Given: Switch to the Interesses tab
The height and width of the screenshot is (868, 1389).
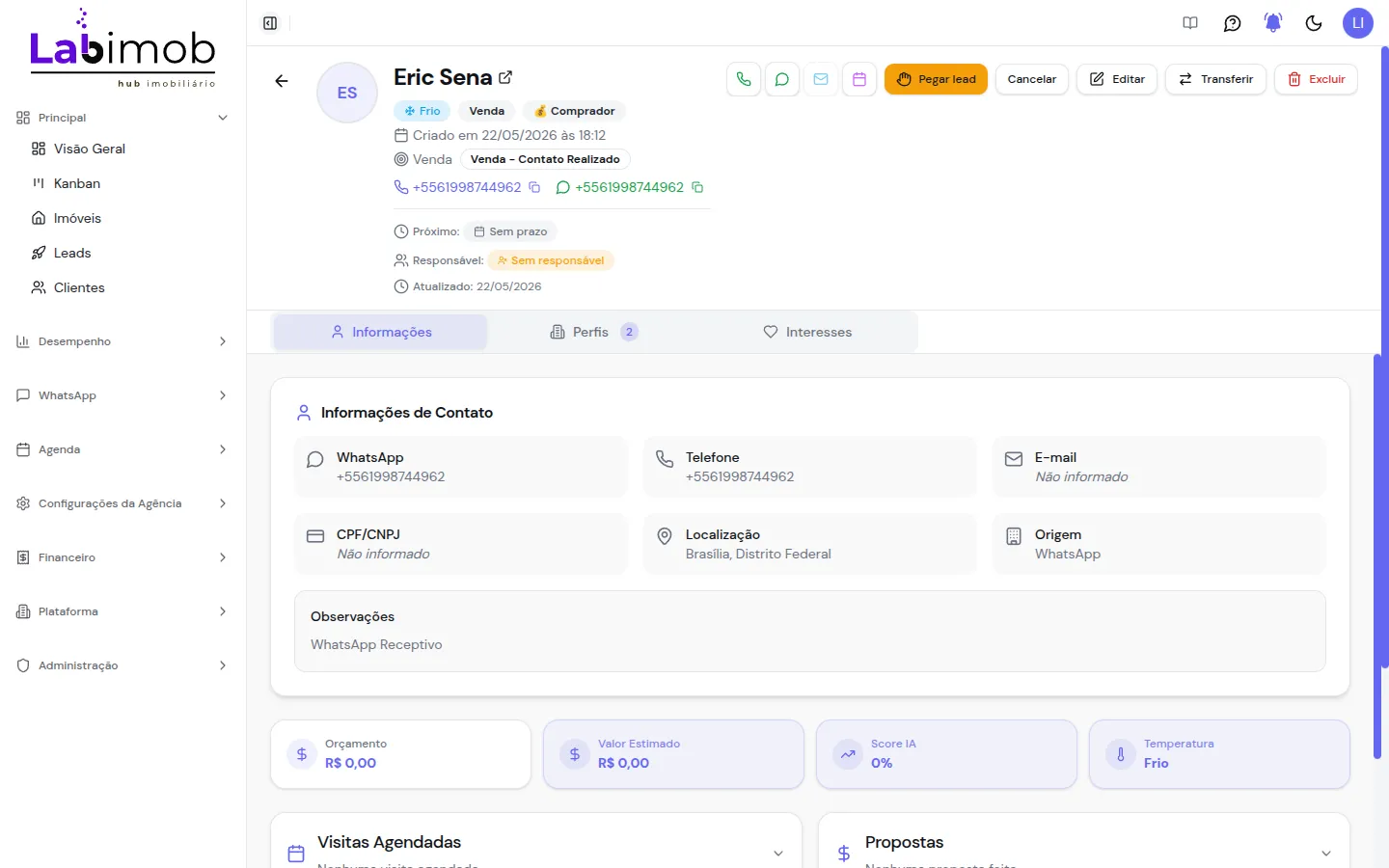Looking at the screenshot, I should (807, 332).
